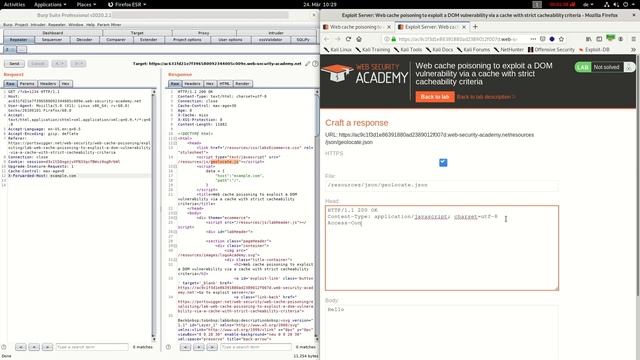Switch to Burp Dashboard tab
The width and height of the screenshot is (640, 360).
point(53,33)
